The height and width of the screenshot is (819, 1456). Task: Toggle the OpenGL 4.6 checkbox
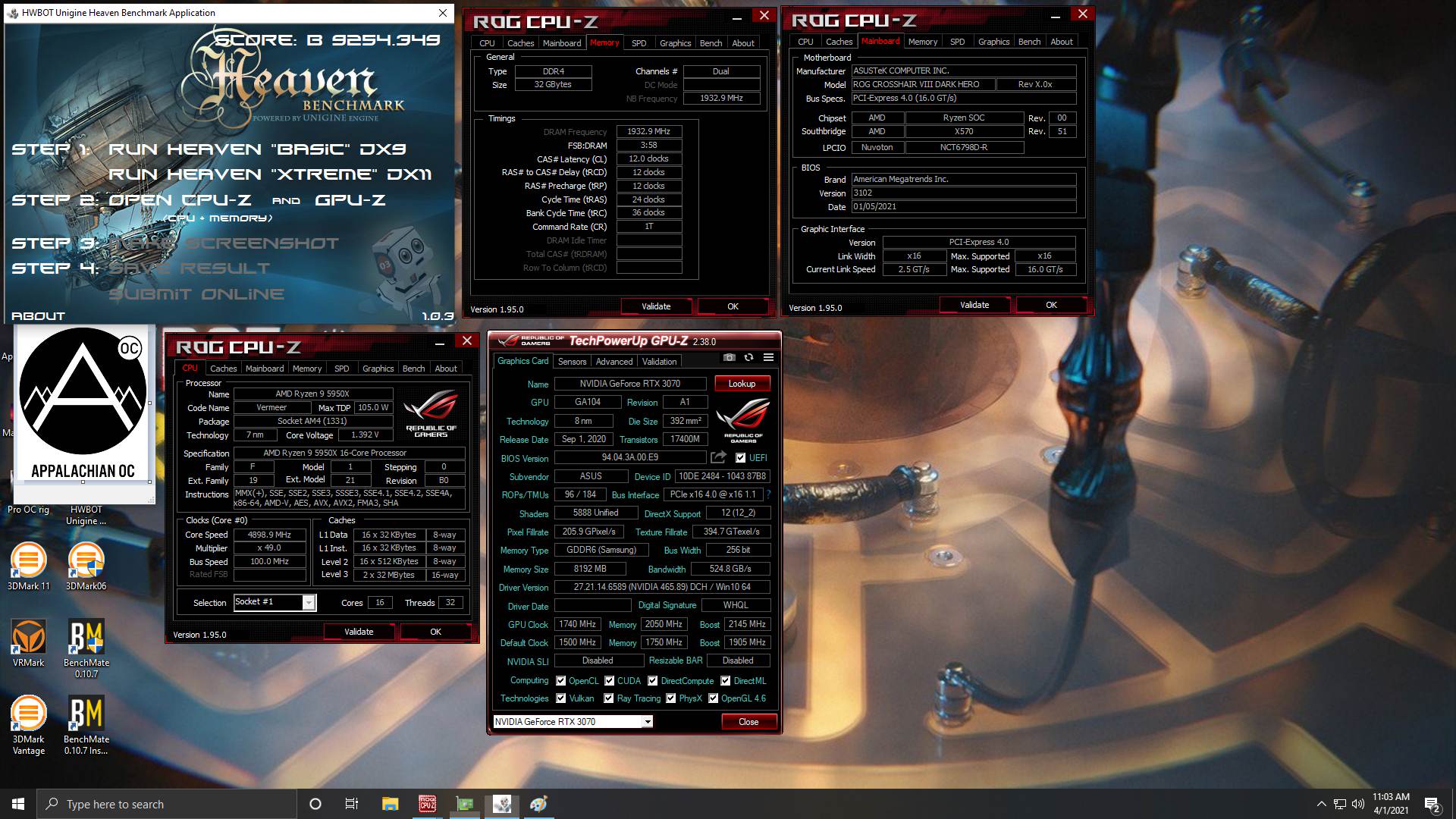713,698
